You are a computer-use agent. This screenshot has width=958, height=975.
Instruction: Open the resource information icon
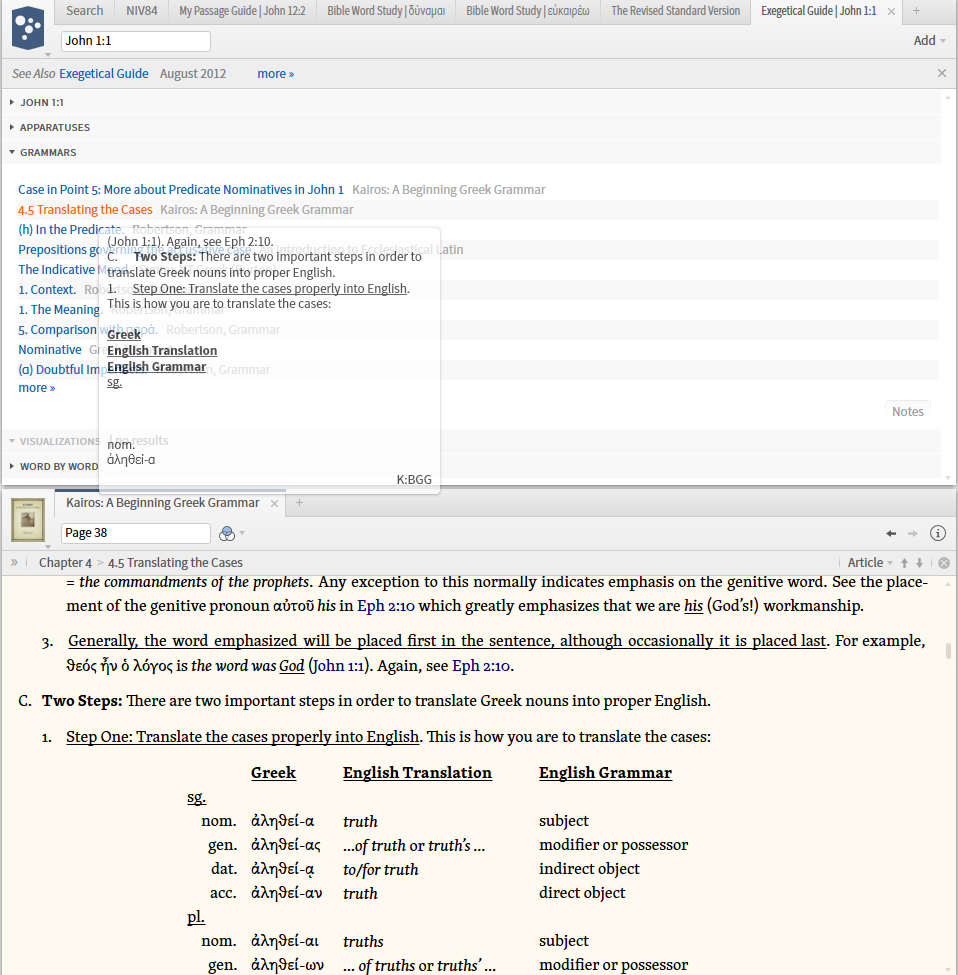937,533
